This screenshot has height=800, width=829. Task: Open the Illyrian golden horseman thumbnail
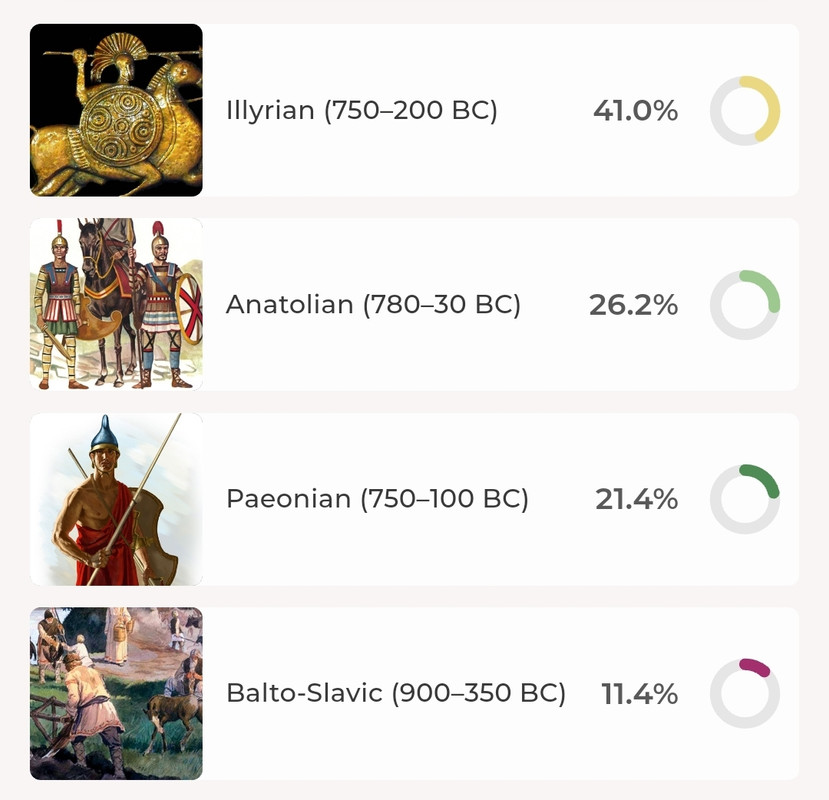[x=116, y=110]
